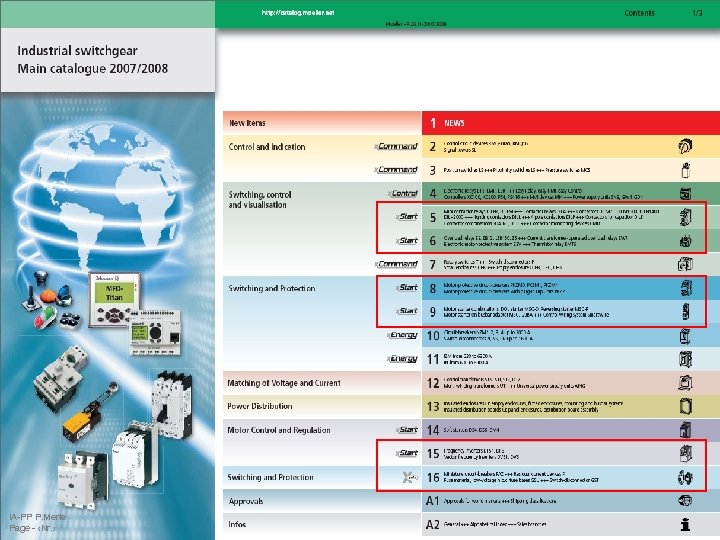Click the xCommand label for chapter 7

coord(396,264)
